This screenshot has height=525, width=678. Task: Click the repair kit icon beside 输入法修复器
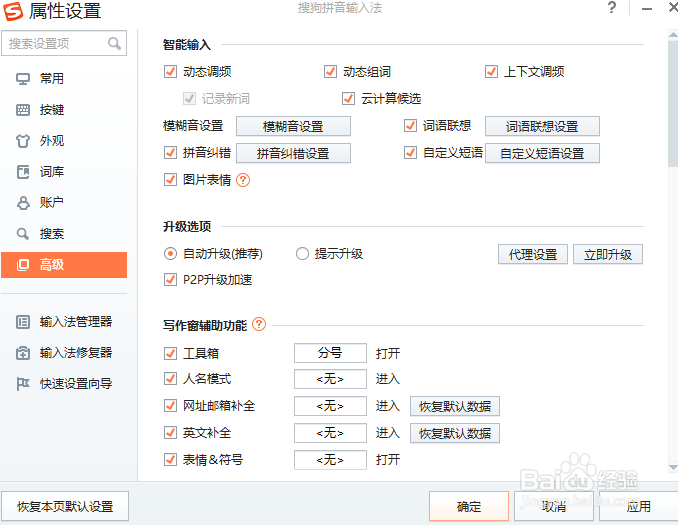(23, 353)
